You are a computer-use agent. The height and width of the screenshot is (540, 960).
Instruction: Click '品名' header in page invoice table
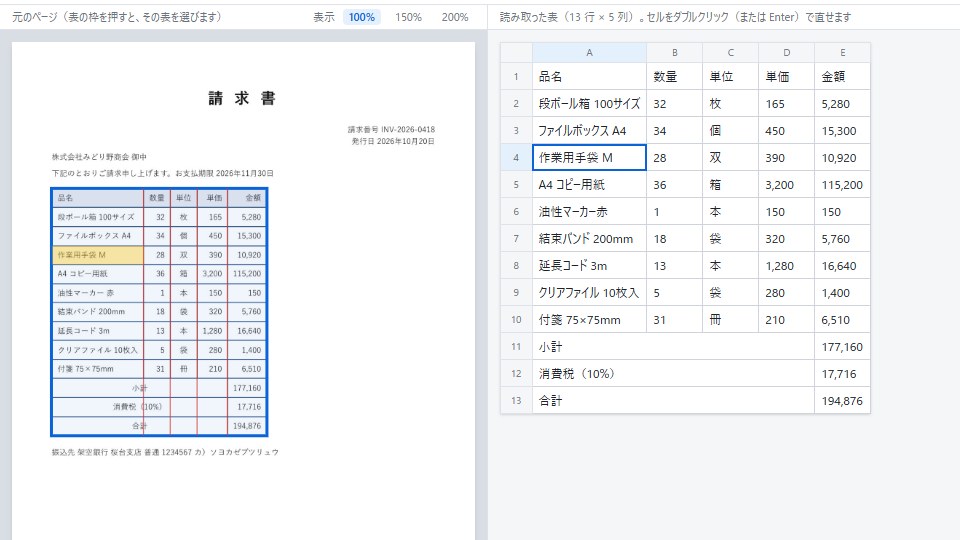tap(98, 198)
